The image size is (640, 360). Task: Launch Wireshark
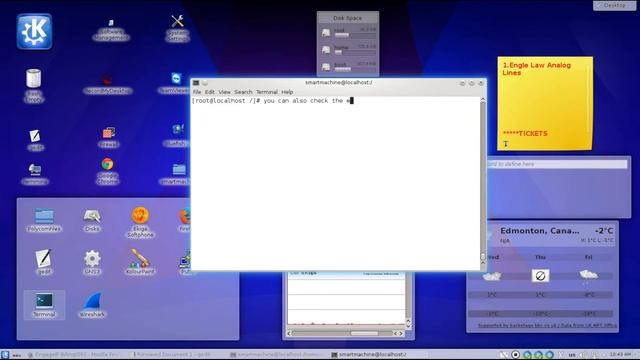point(92,305)
